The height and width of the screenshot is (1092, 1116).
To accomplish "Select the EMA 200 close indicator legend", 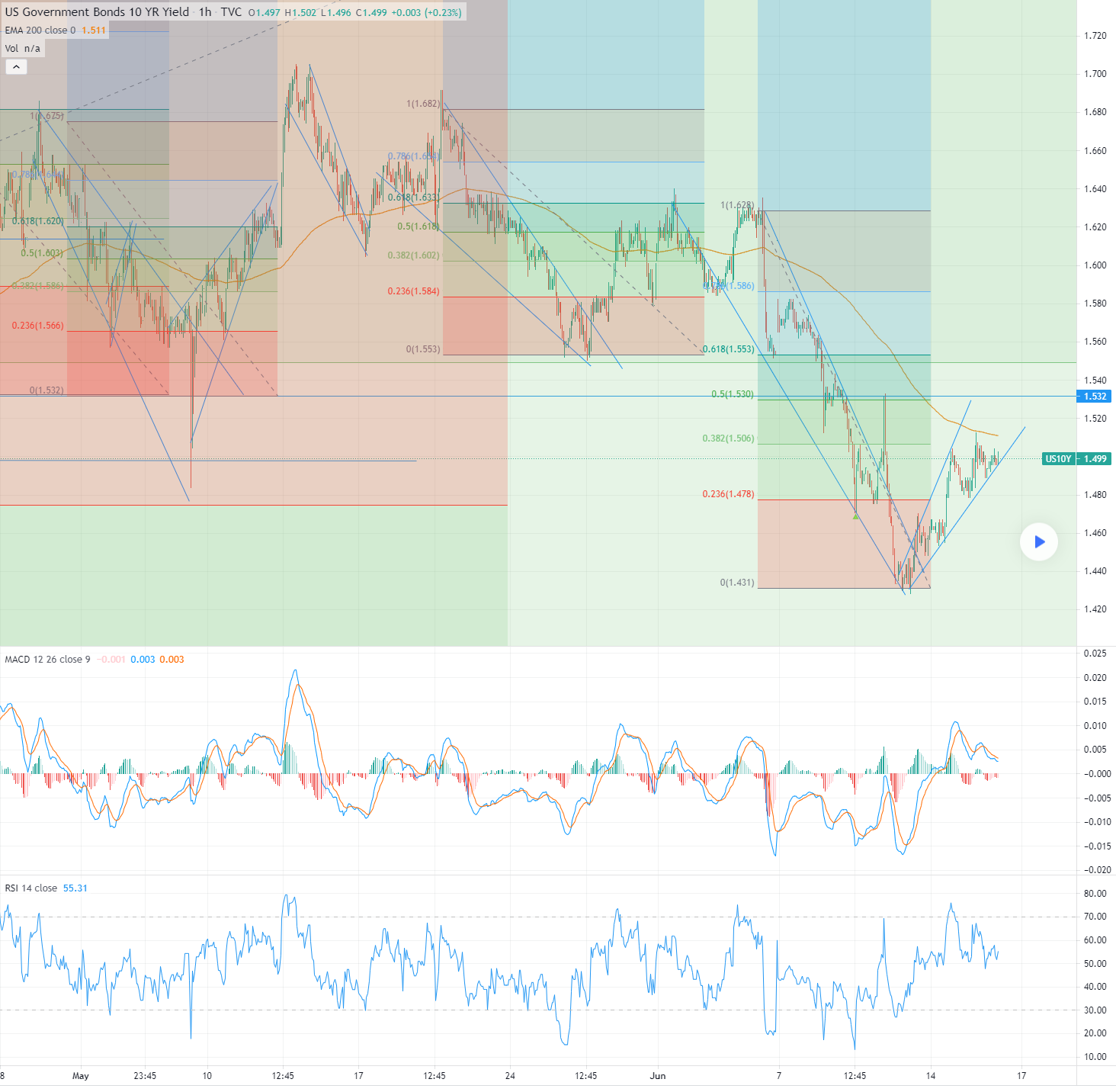I will tap(40, 31).
